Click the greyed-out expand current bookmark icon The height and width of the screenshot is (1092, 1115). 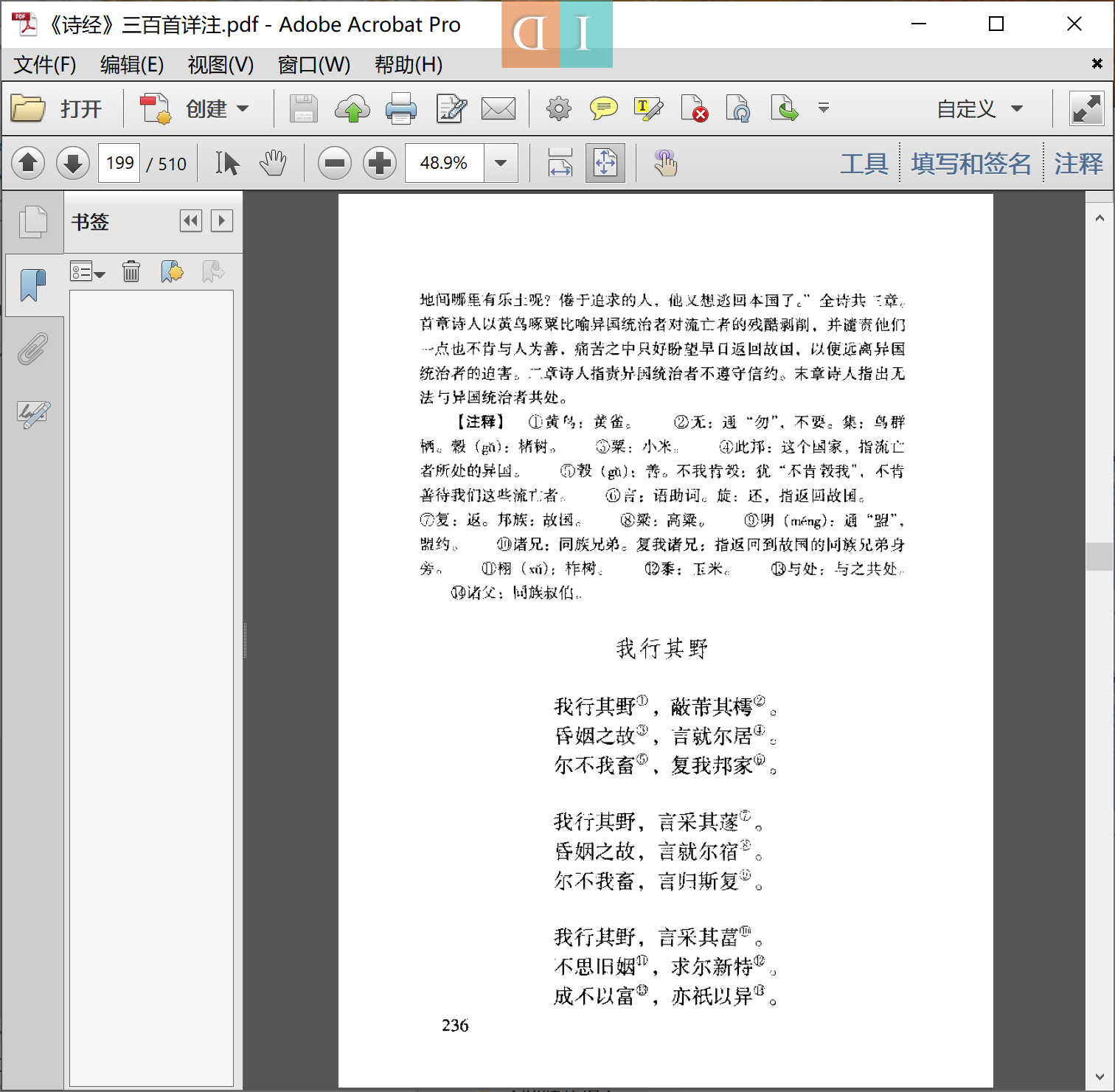tap(213, 272)
